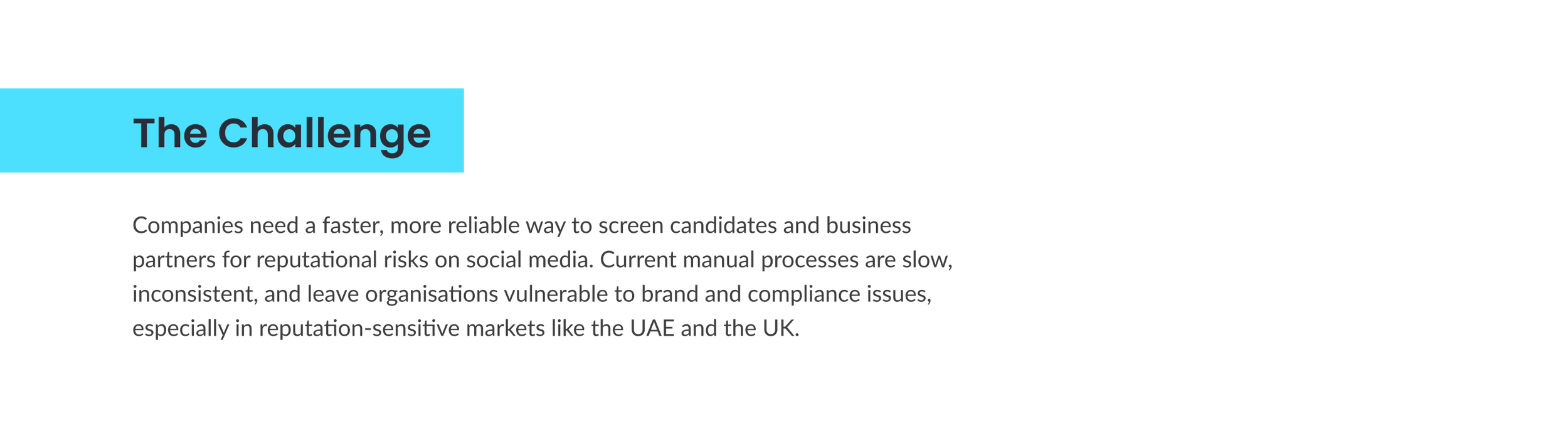Click the word "UAE" in last line

tap(652, 329)
